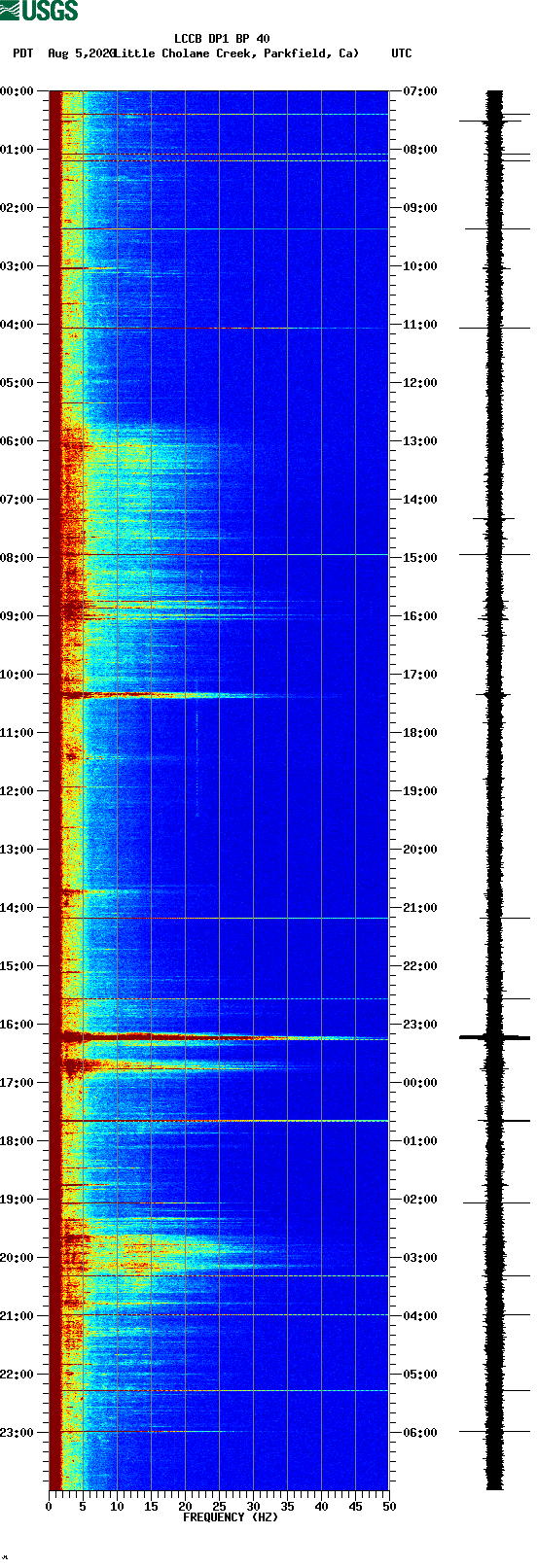This screenshot has height=1568, width=537.
Task: Click the 10 Hz frequency tick label
Action: [x=117, y=1507]
